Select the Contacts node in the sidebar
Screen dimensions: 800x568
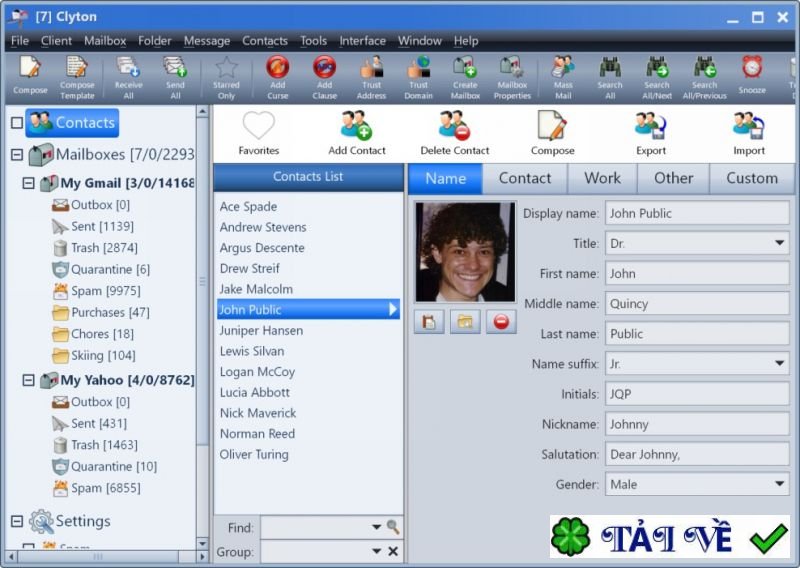(x=72, y=122)
